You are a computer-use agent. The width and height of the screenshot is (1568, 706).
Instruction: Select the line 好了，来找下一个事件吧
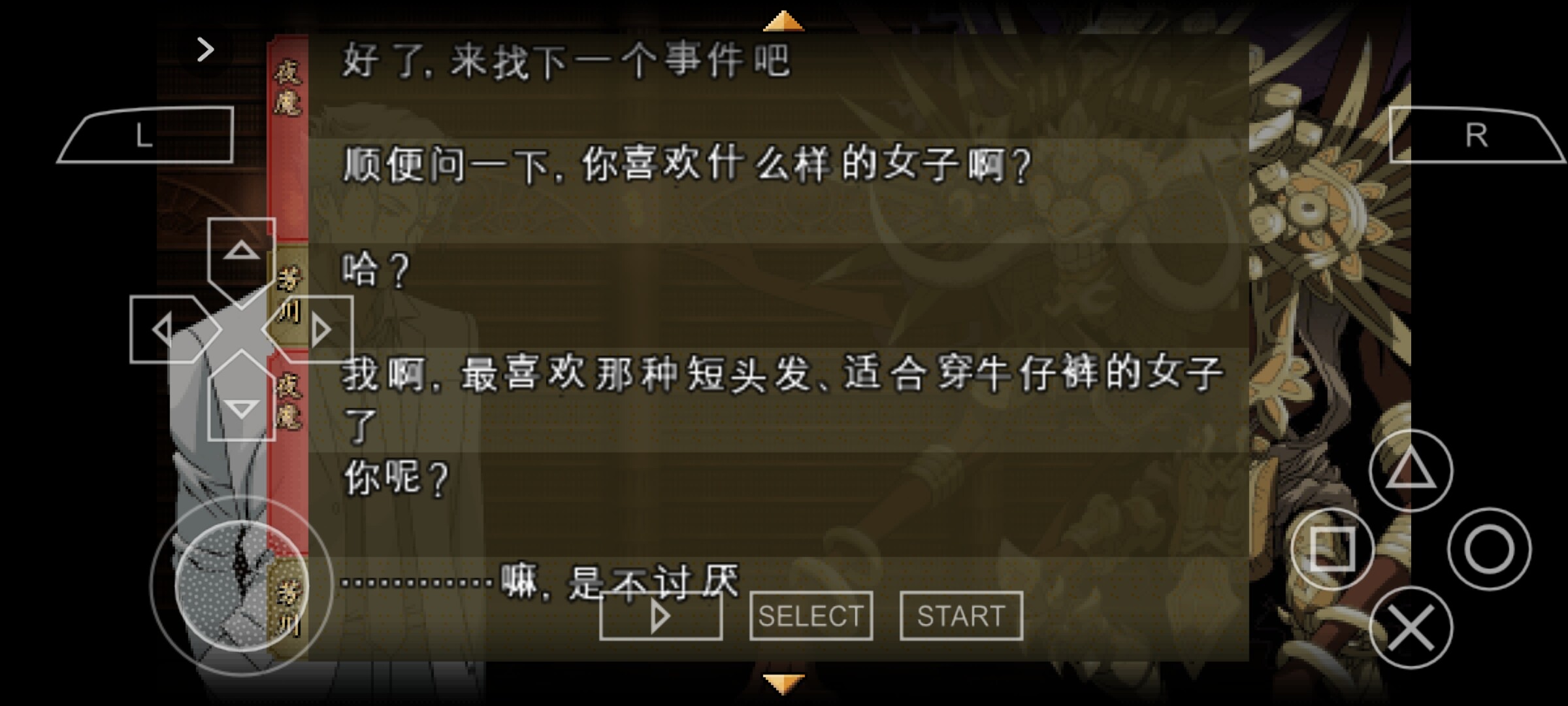pos(566,61)
